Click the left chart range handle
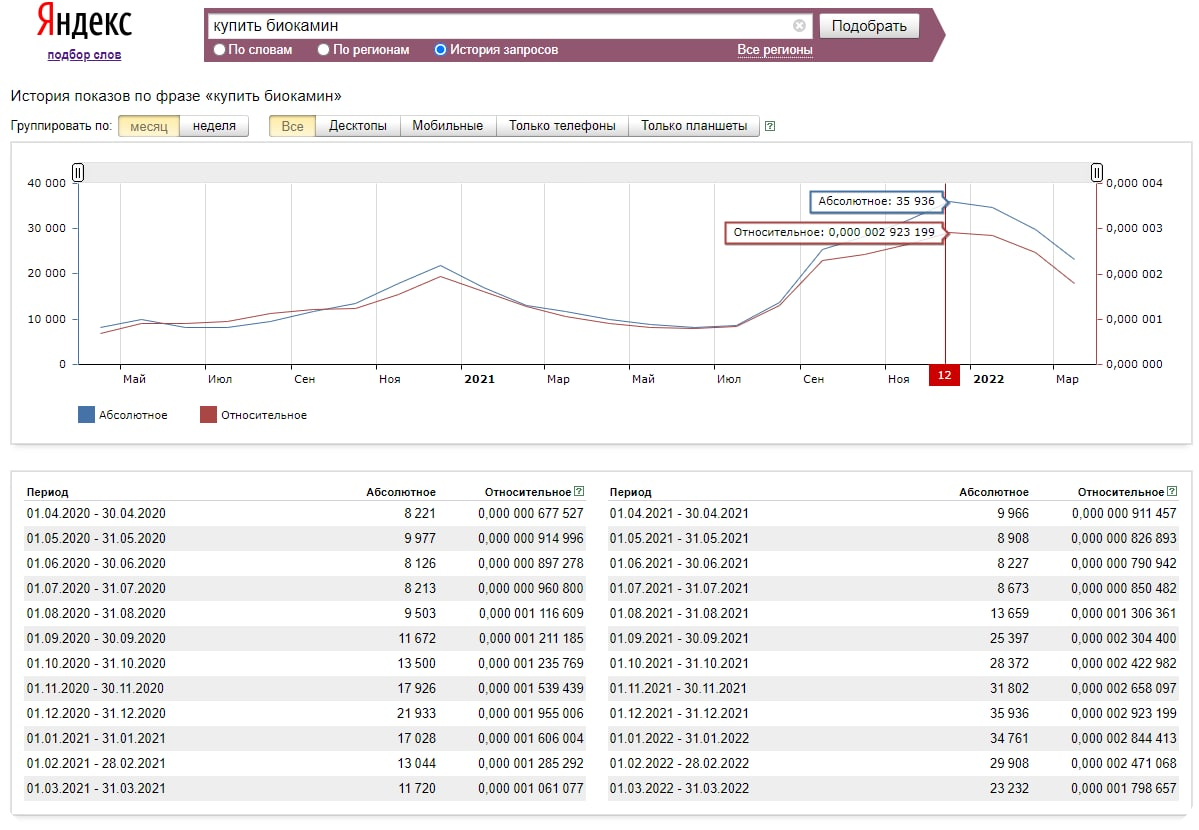 tap(78, 173)
